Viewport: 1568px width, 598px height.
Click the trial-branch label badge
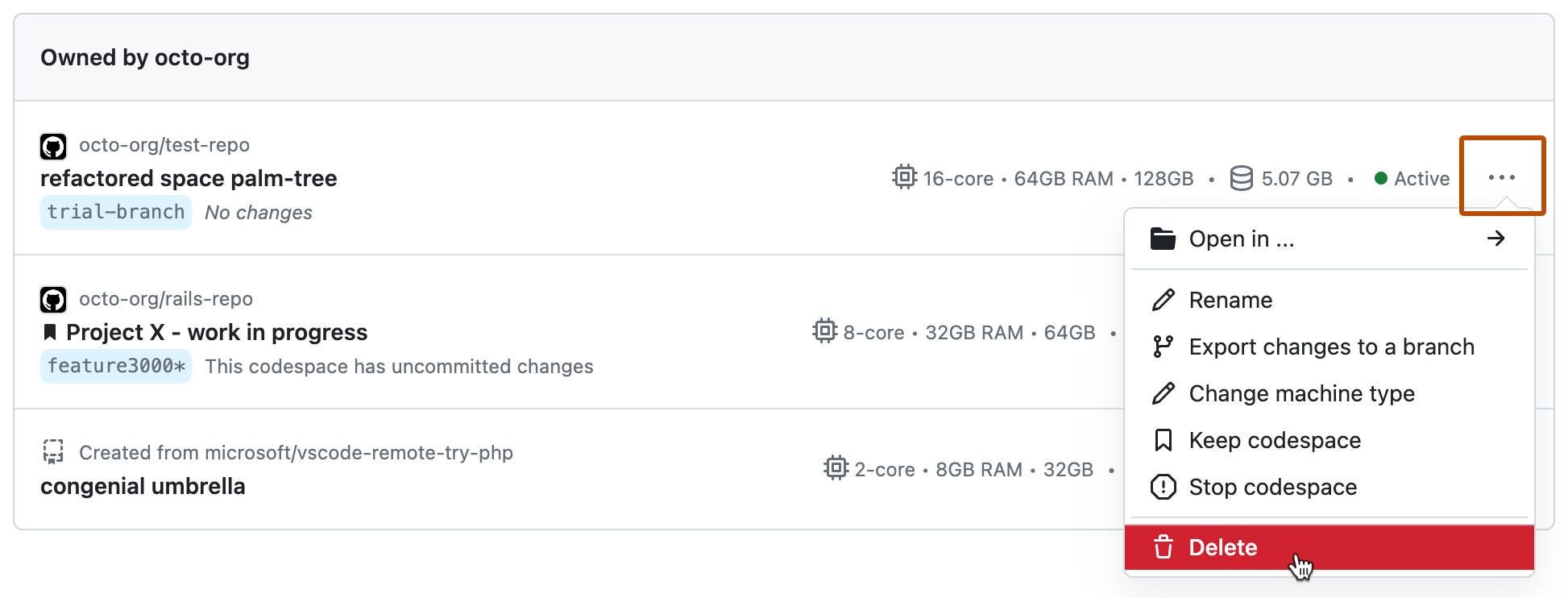click(115, 212)
